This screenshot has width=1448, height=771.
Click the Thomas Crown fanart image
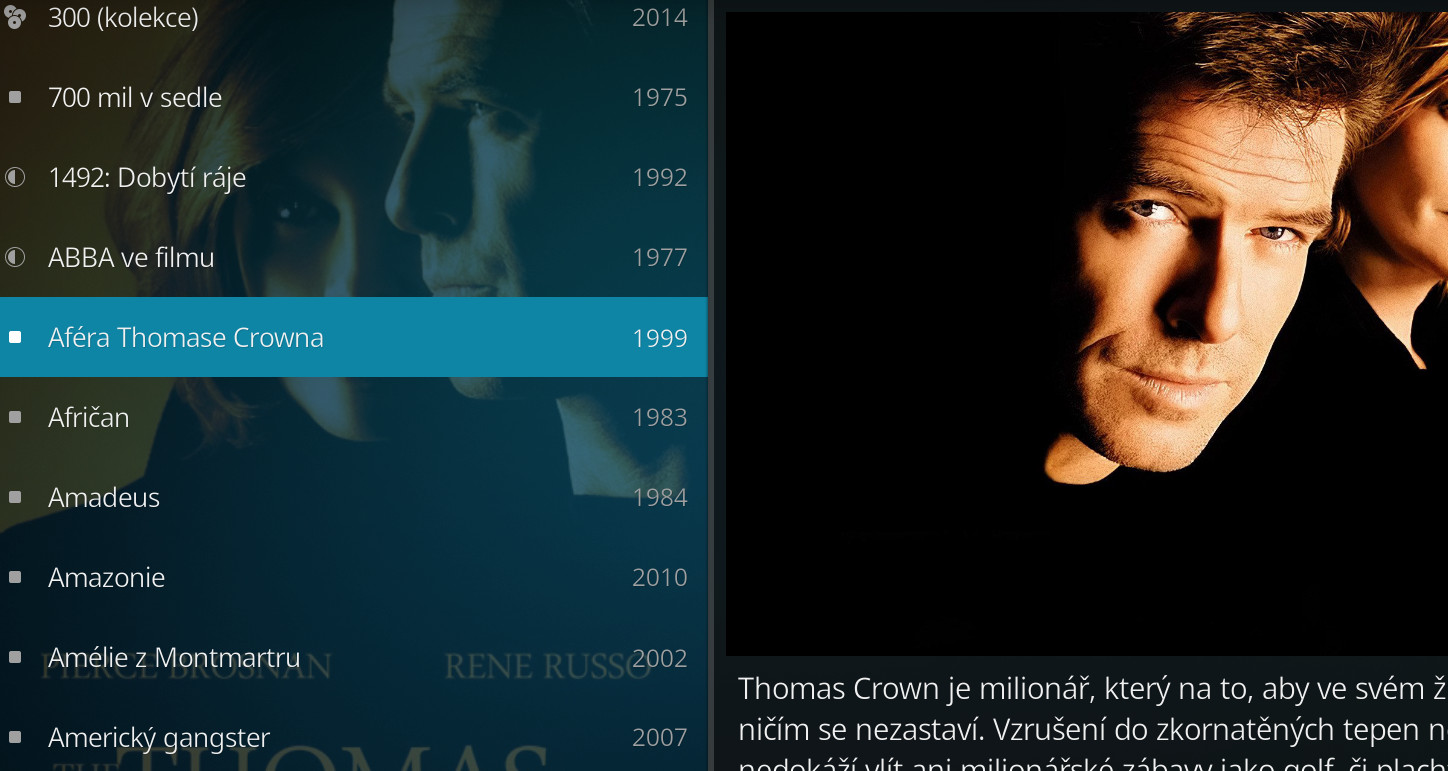pyautogui.click(x=1086, y=334)
